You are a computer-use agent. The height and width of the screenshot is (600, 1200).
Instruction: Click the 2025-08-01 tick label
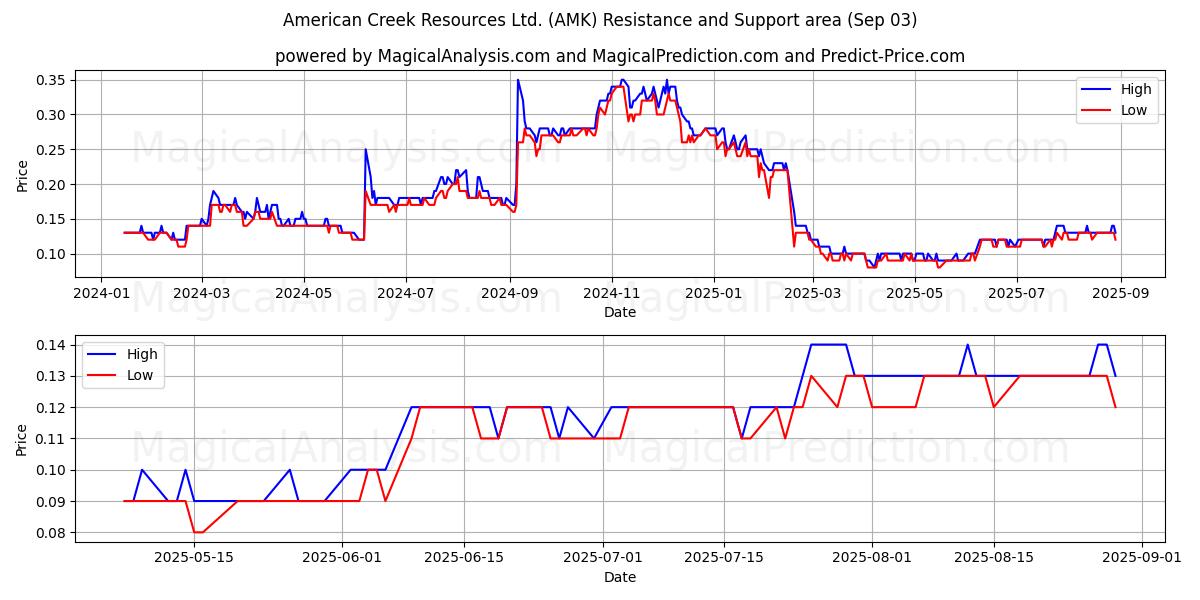(872, 558)
